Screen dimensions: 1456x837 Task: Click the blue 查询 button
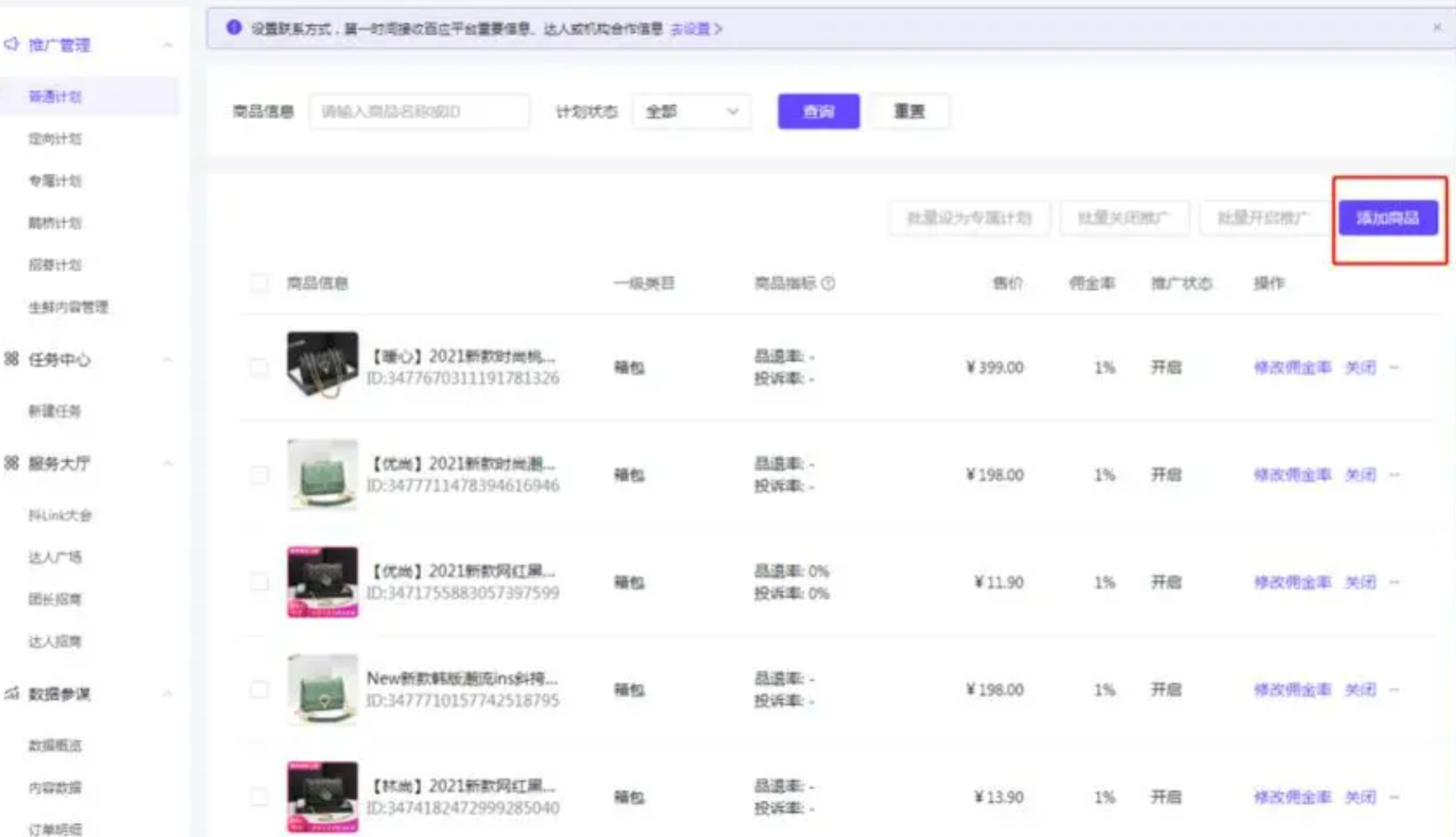(x=818, y=112)
